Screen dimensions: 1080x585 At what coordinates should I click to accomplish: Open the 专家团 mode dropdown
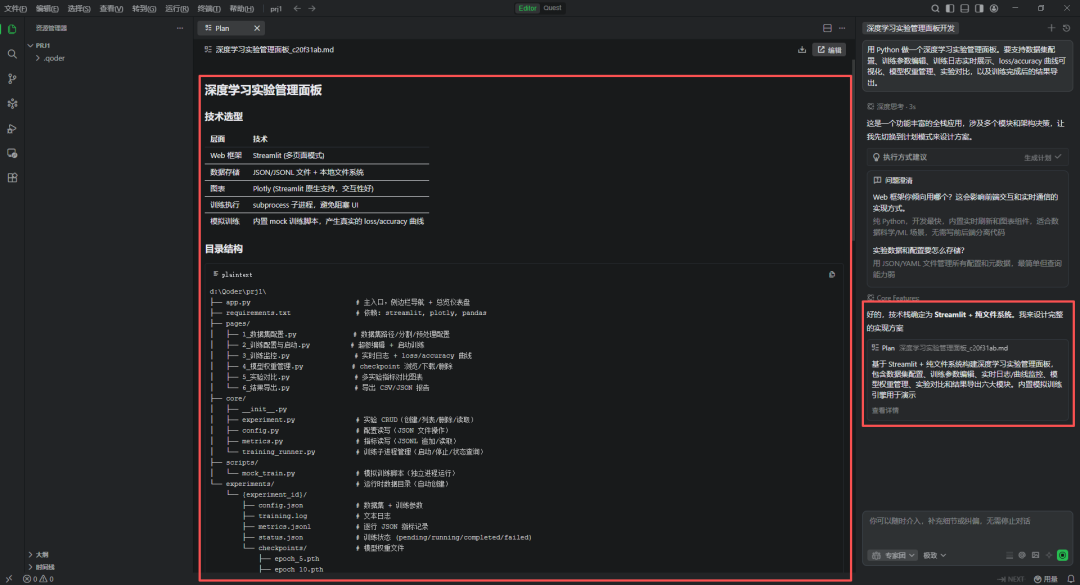(x=892, y=555)
